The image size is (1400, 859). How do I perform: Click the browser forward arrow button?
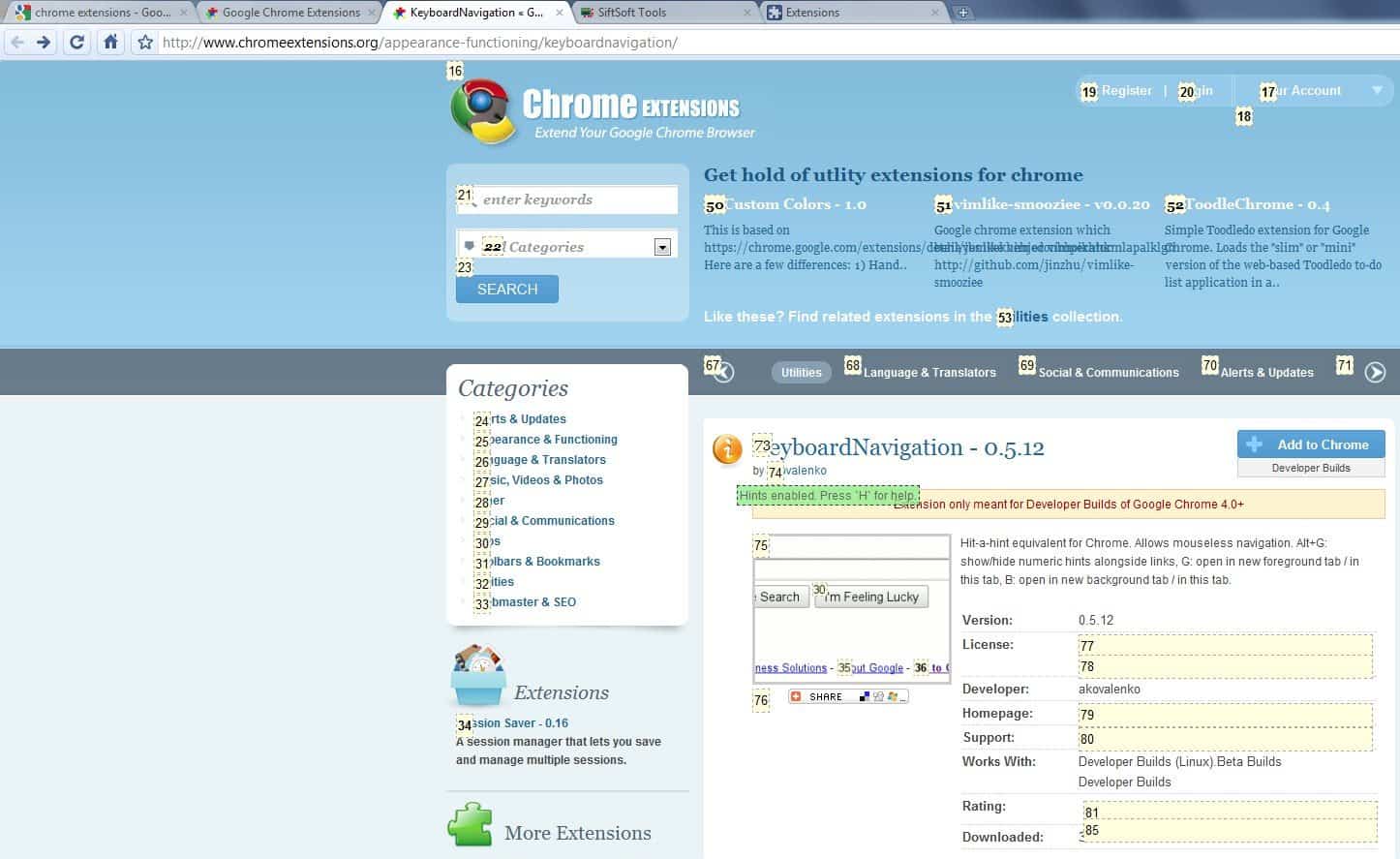pyautogui.click(x=44, y=43)
